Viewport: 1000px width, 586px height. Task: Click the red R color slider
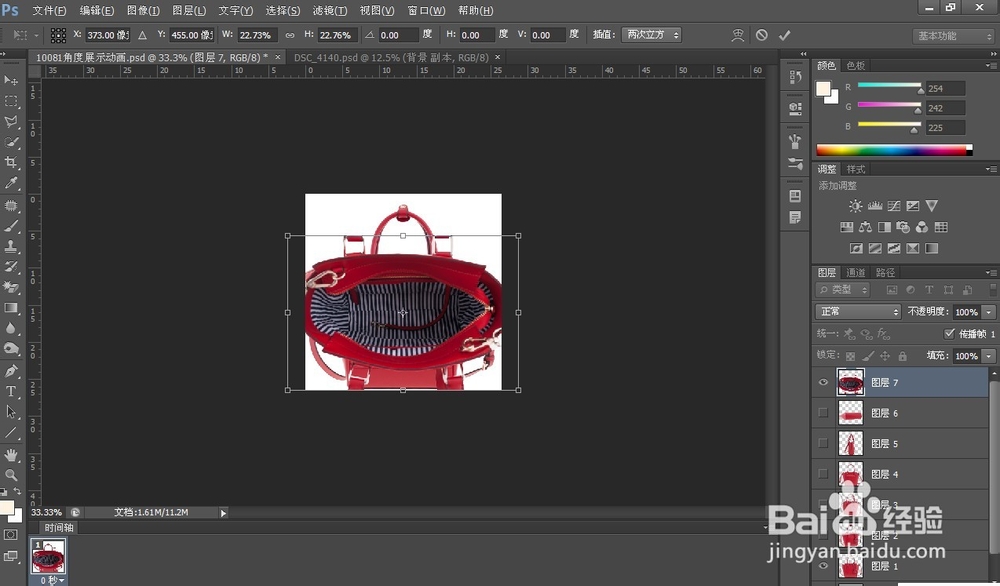click(890, 85)
